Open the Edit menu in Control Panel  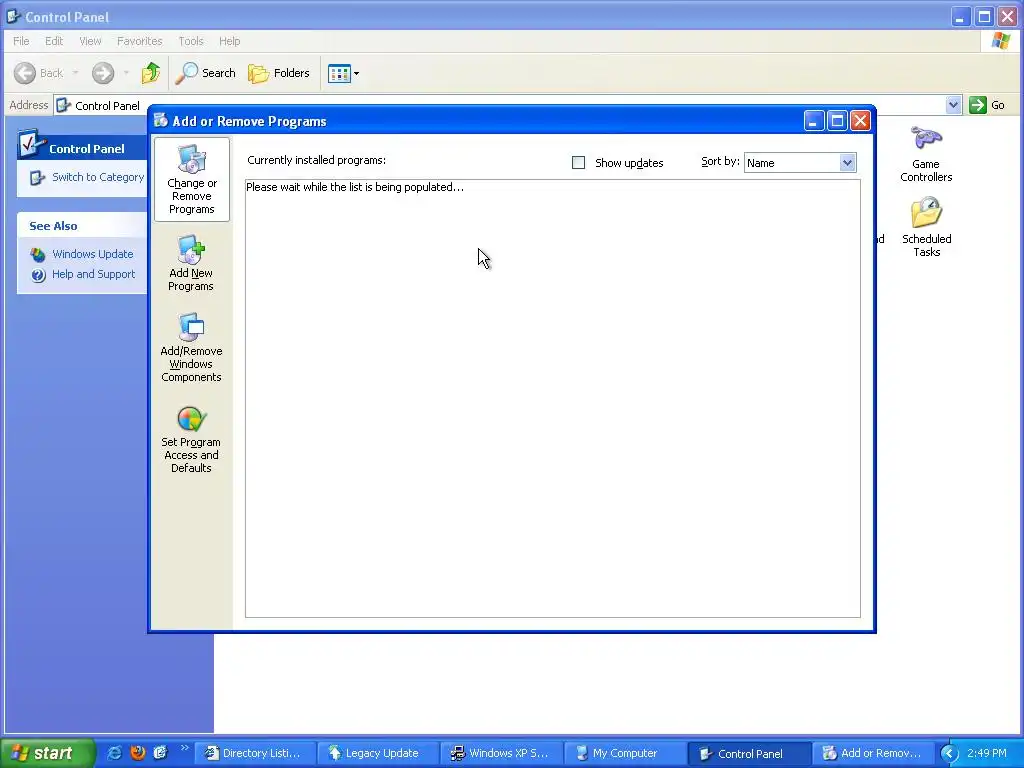coord(54,41)
